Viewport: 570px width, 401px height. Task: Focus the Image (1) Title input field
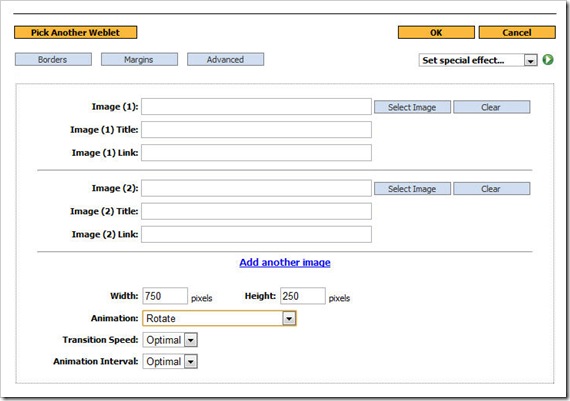[256, 130]
